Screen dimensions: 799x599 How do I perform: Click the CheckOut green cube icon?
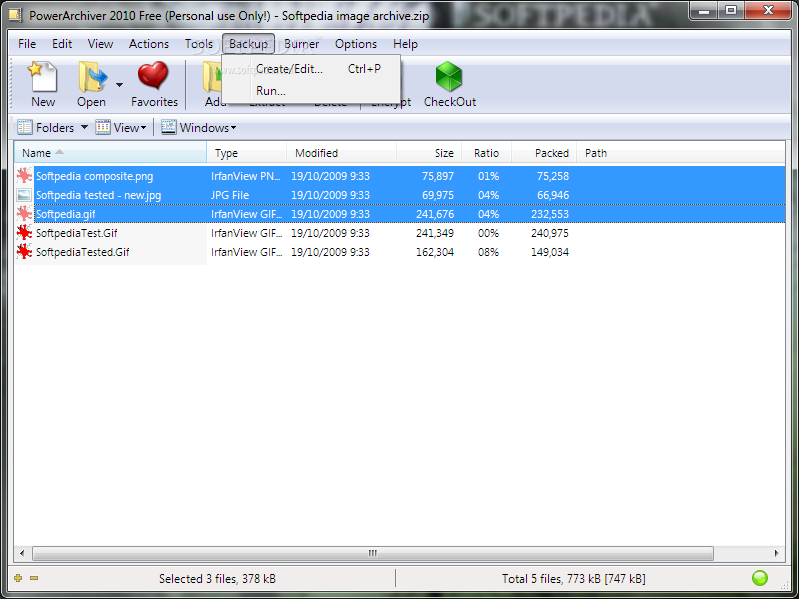click(x=448, y=77)
